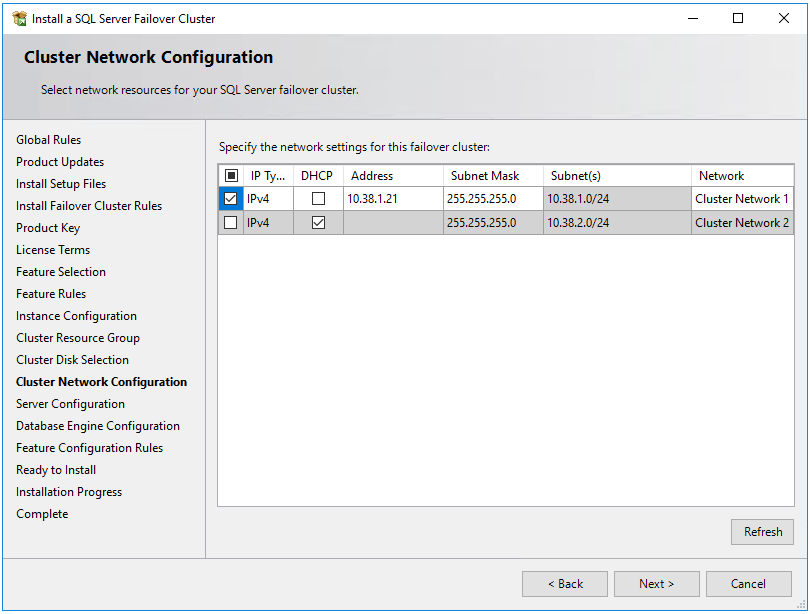Go to Cluster Disk Selection step
Viewport: 810px width, 614px height.
pos(71,359)
